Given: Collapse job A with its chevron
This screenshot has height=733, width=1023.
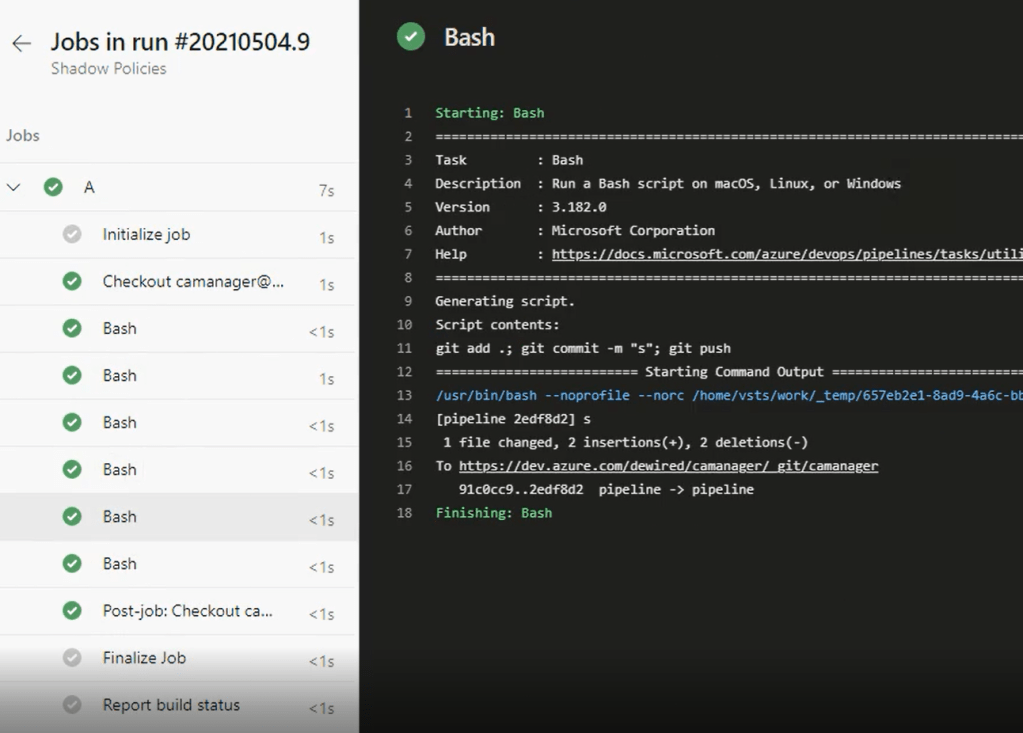Looking at the screenshot, I should 14,188.
